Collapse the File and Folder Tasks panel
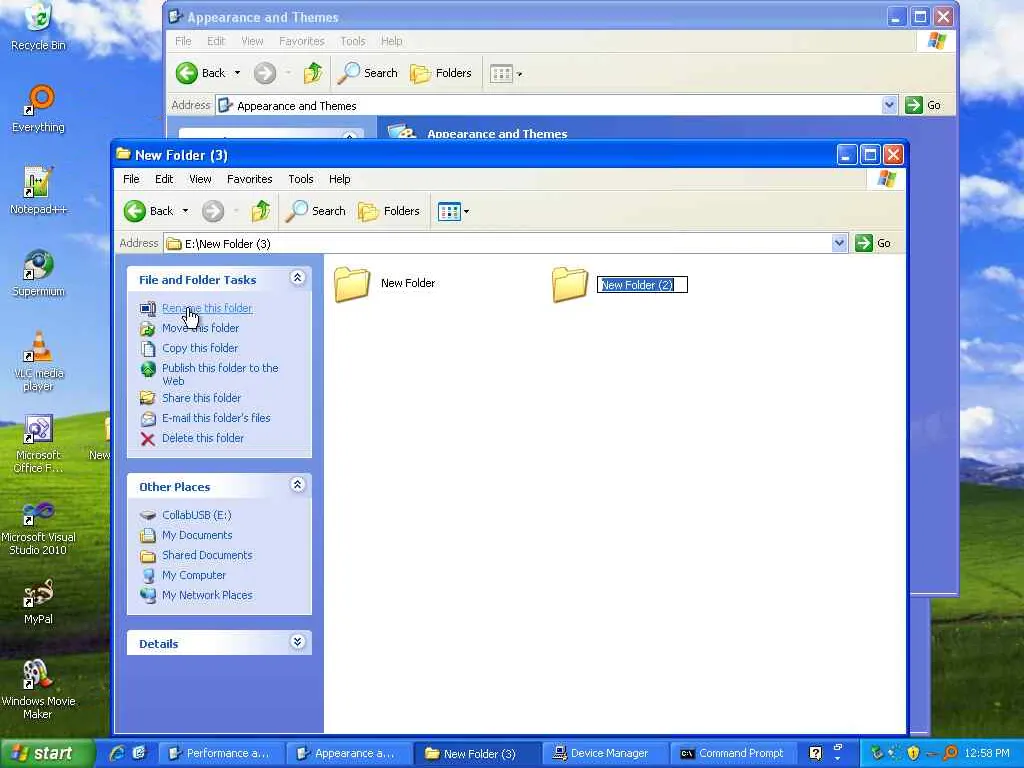 pyautogui.click(x=297, y=278)
